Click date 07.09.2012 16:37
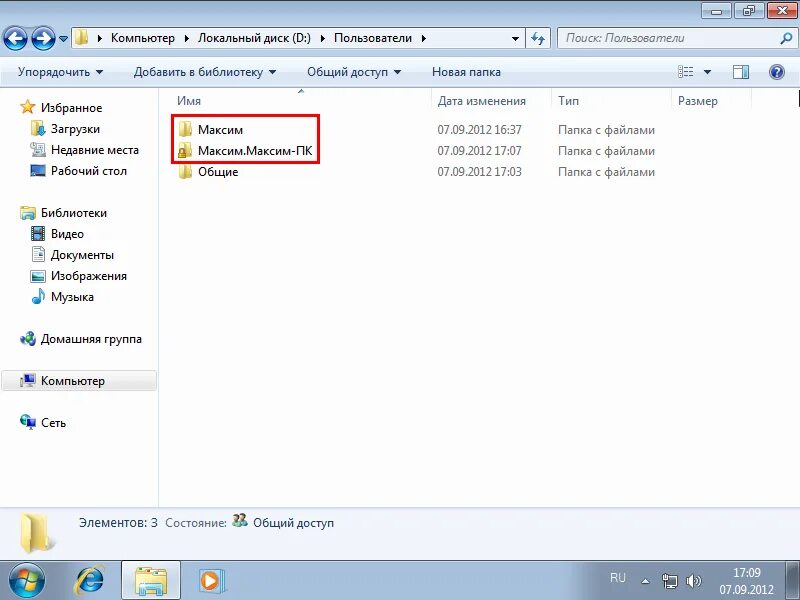Image resolution: width=800 pixels, height=600 pixels. click(480, 130)
